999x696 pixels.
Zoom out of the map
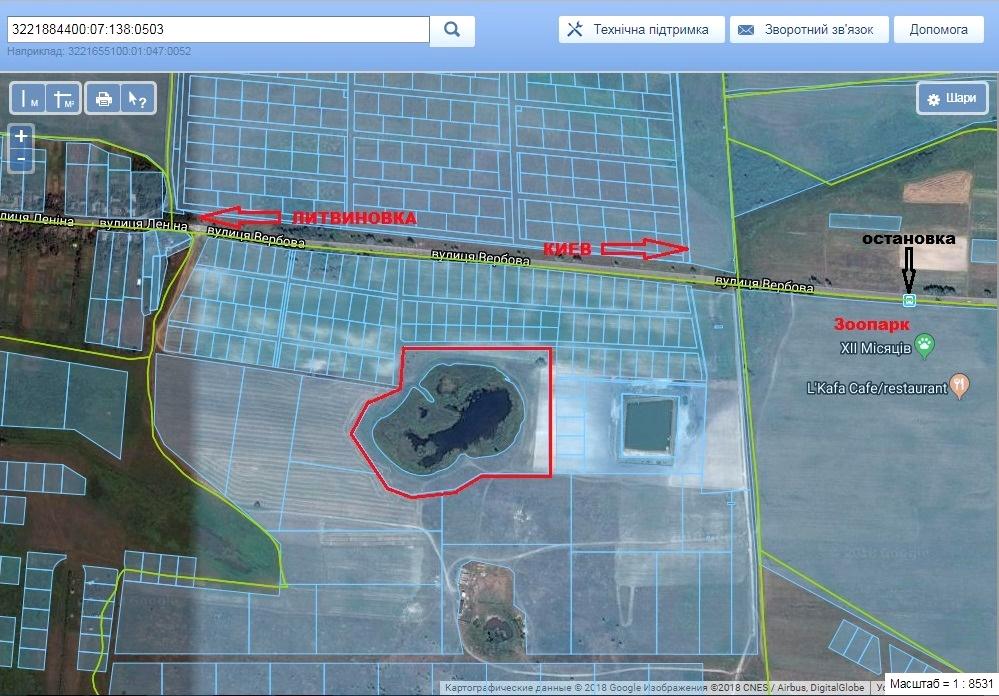point(21,158)
